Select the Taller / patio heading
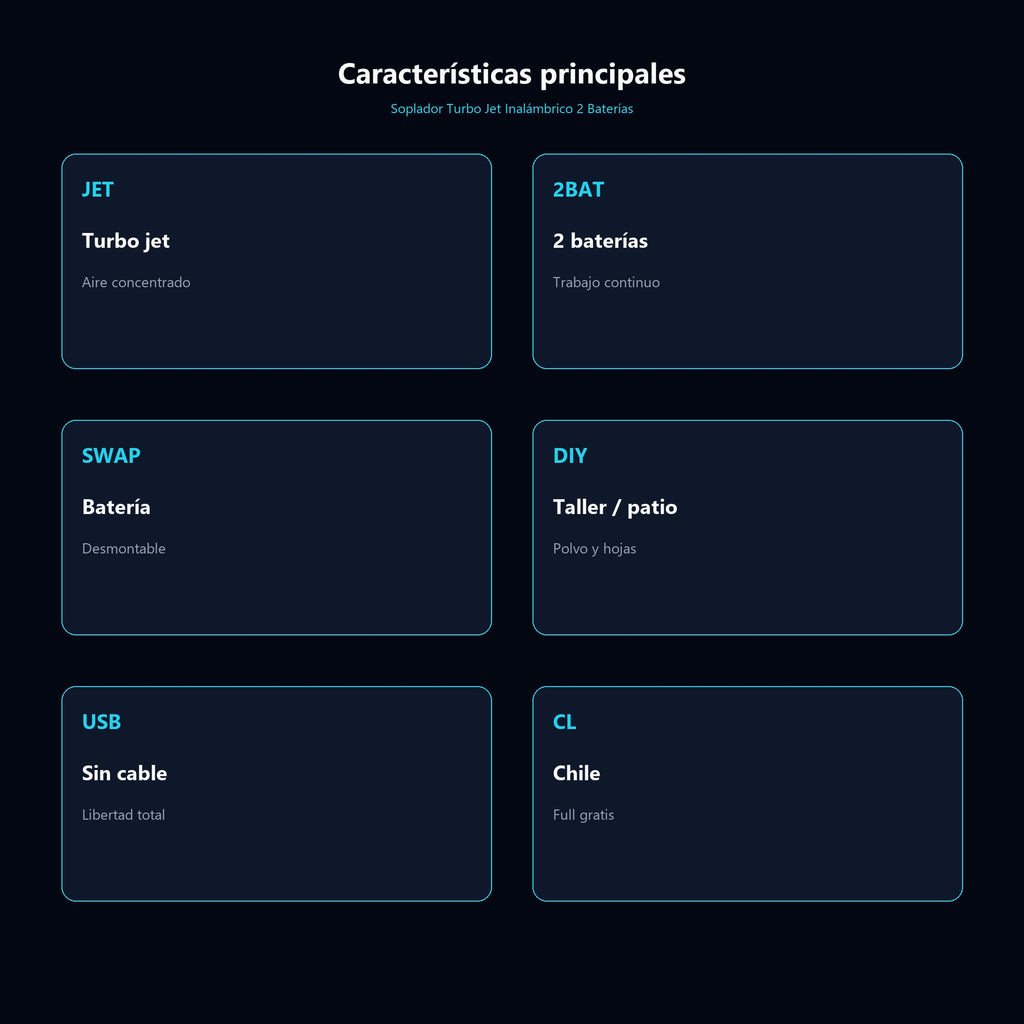1024x1024 pixels. pyautogui.click(x=615, y=507)
